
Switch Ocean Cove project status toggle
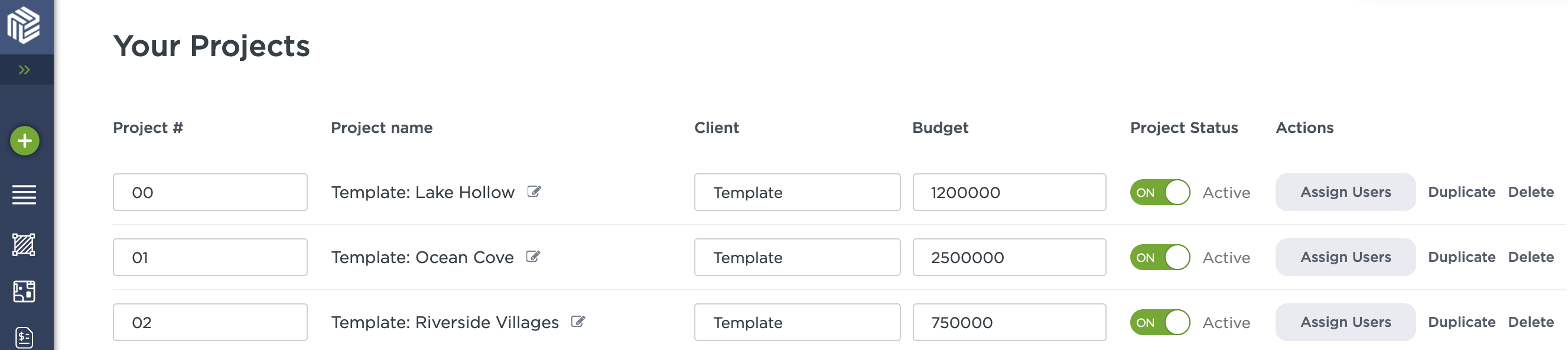(x=1159, y=257)
